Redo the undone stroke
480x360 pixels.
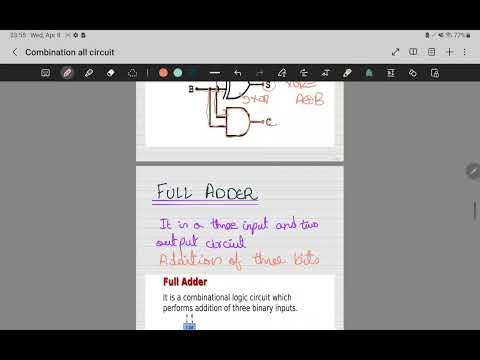(x=260, y=73)
